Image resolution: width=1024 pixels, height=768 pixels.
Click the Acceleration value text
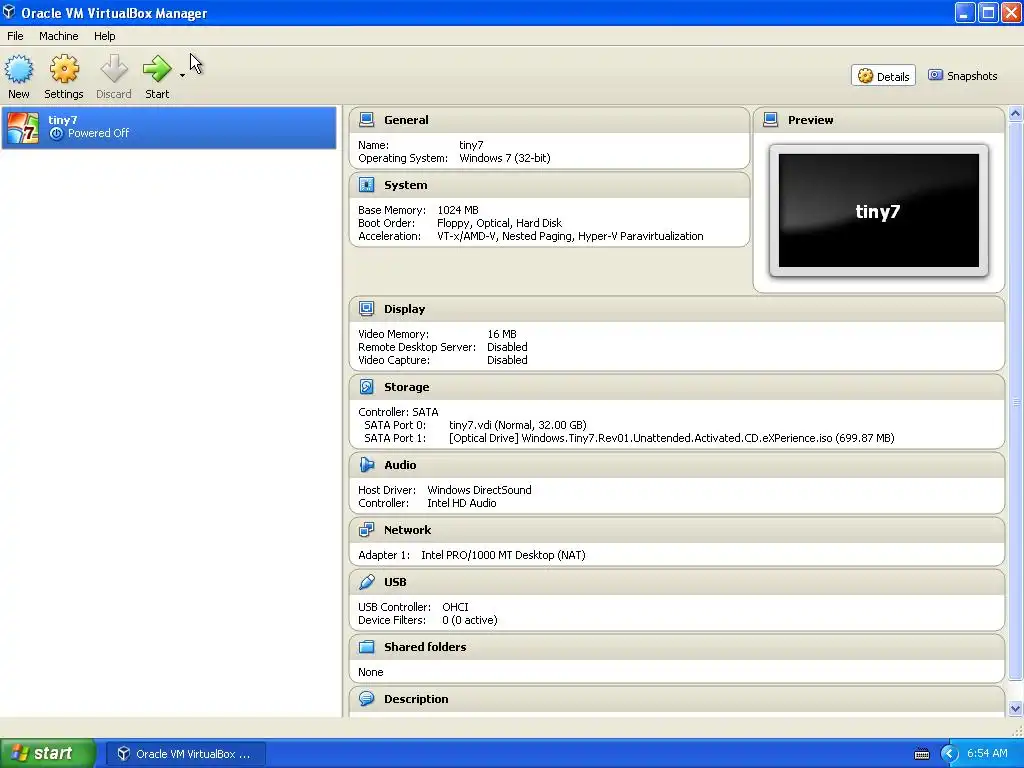(x=570, y=236)
